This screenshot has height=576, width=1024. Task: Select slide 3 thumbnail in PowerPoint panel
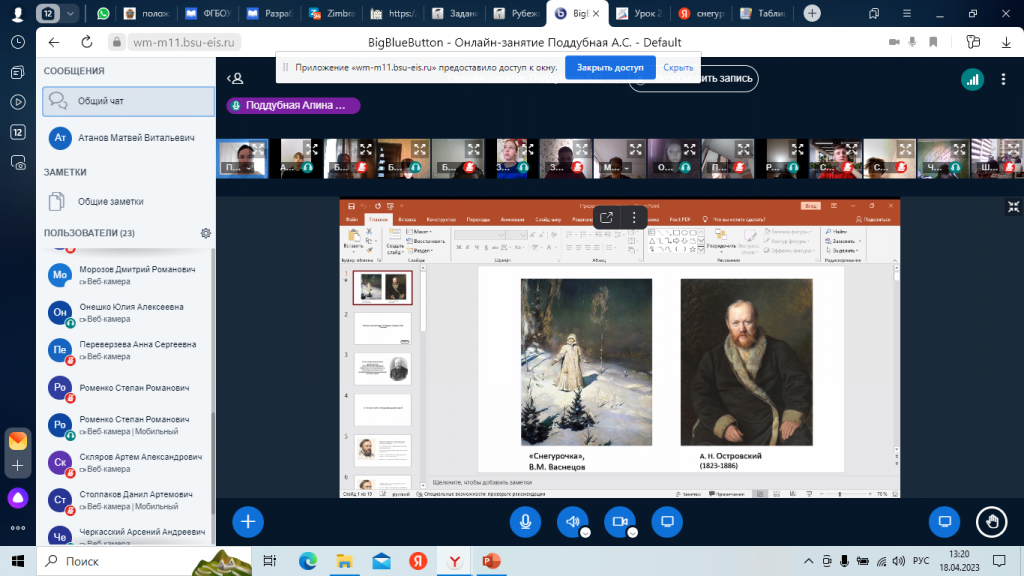383,369
